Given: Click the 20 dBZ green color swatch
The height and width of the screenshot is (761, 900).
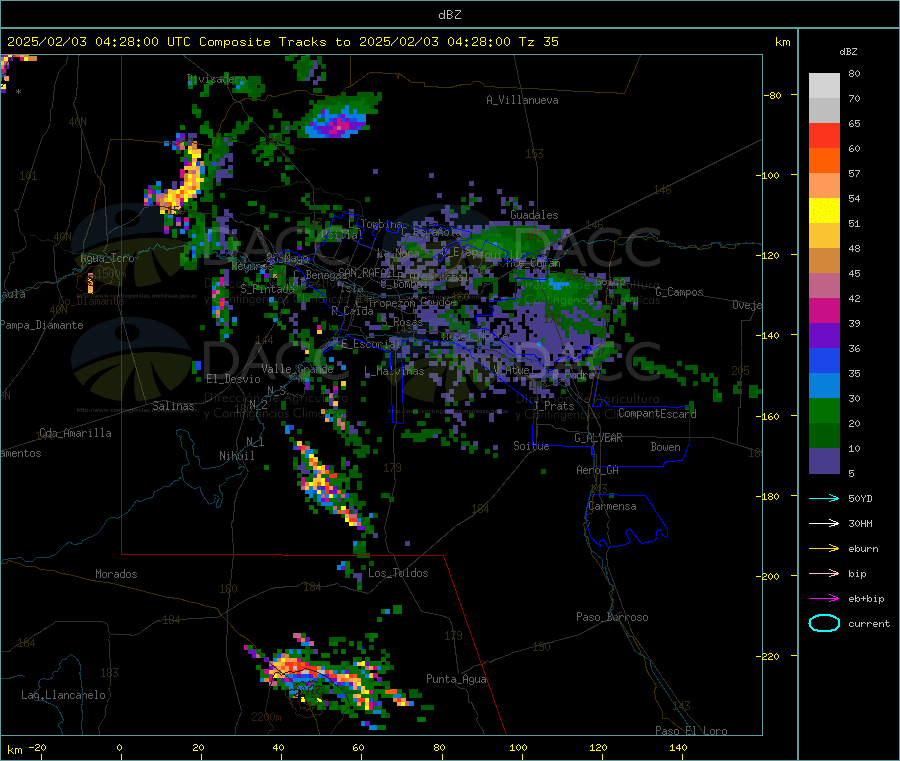Looking at the screenshot, I should pyautogui.click(x=824, y=410).
